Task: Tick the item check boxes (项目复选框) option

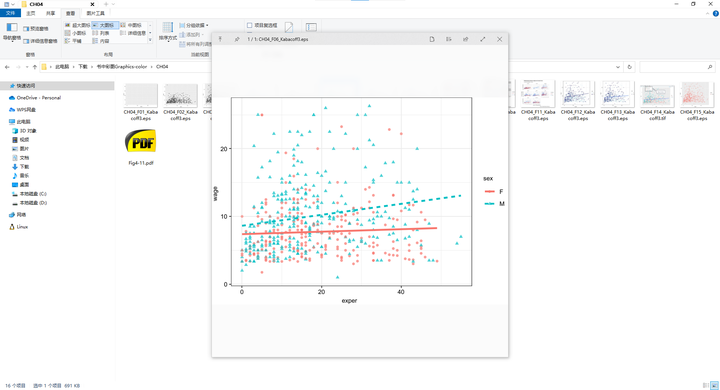Action: coord(262,25)
